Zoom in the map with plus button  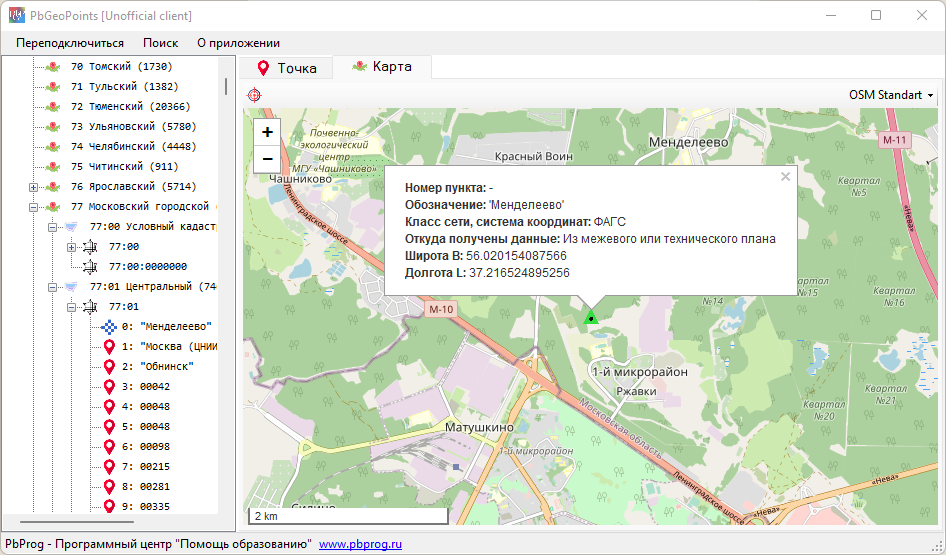(x=267, y=132)
